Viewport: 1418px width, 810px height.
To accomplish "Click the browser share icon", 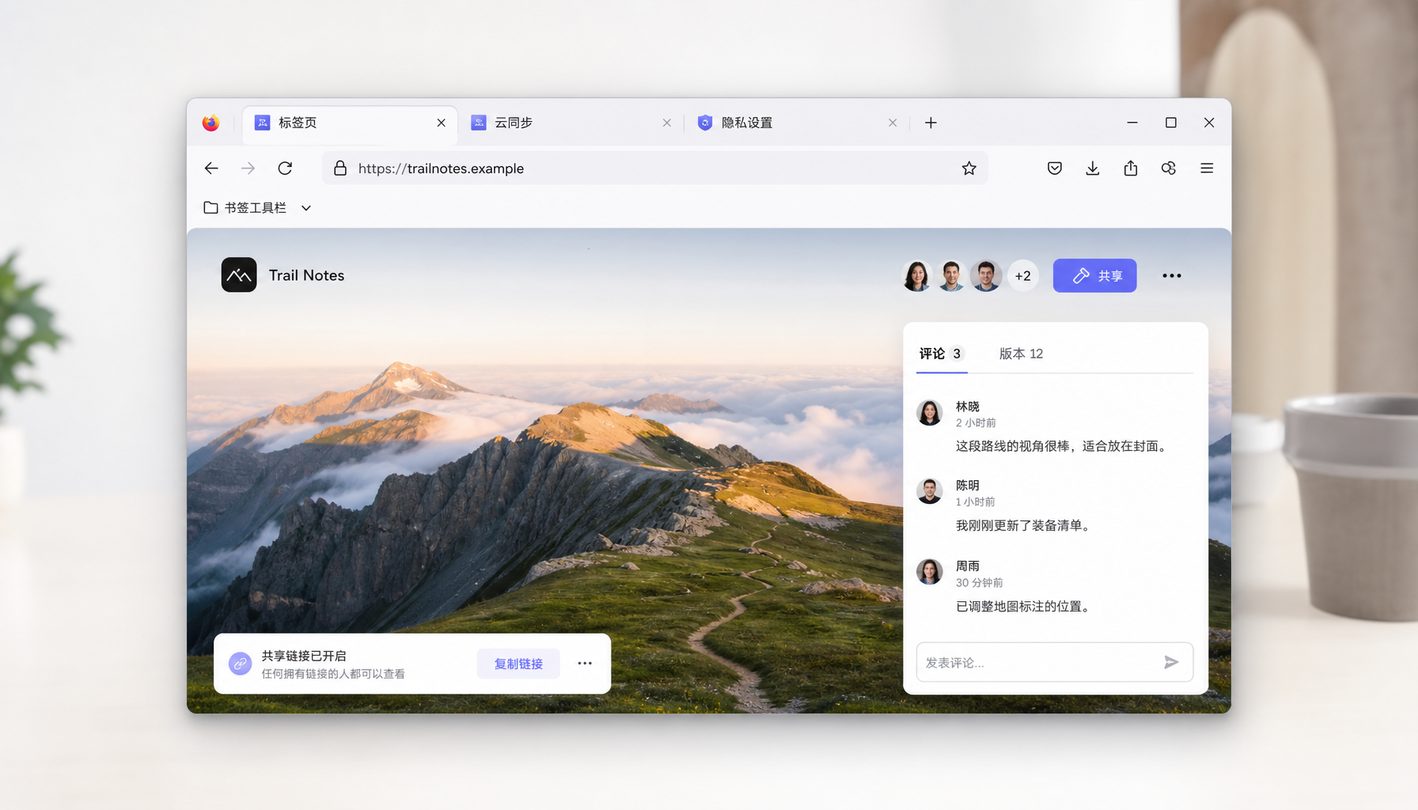I will [1131, 168].
